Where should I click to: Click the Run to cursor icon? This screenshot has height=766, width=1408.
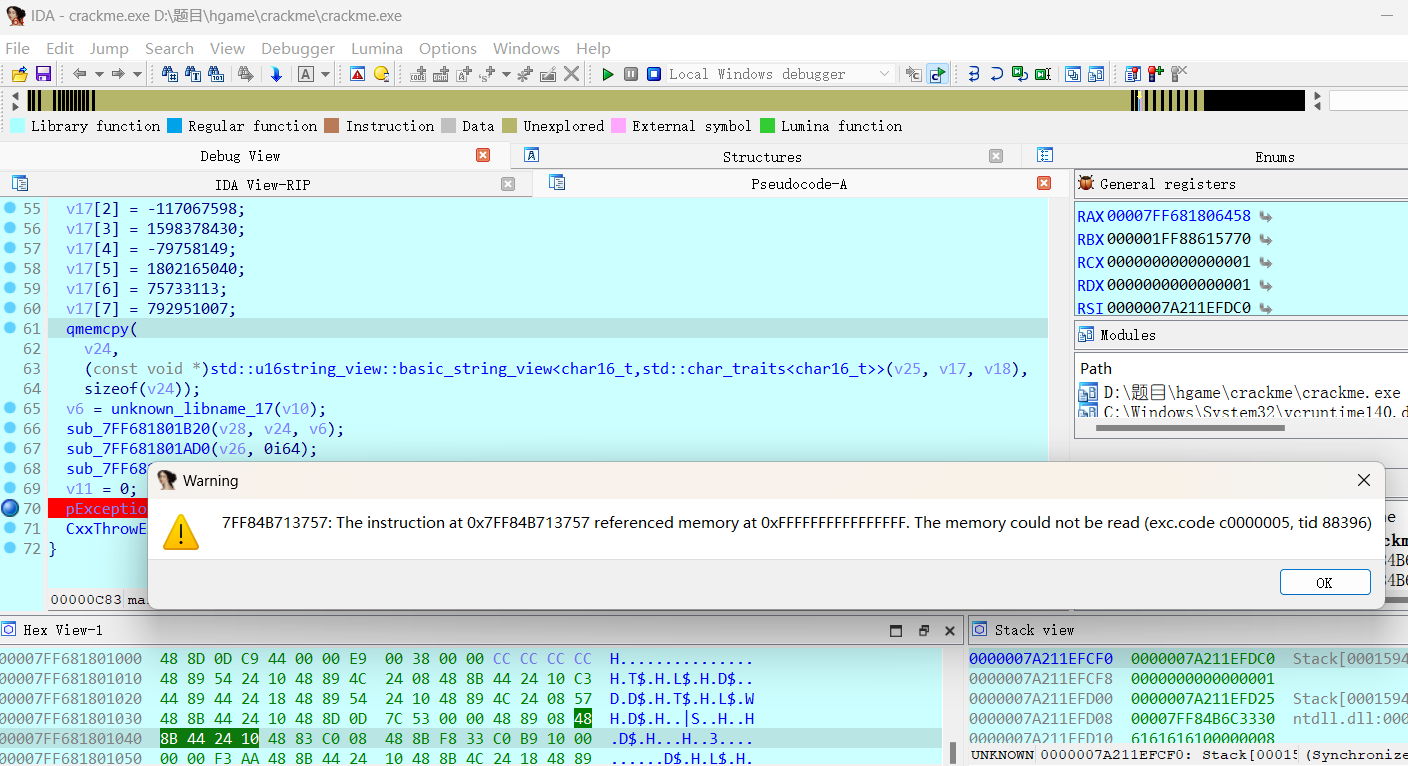[x=1043, y=74]
